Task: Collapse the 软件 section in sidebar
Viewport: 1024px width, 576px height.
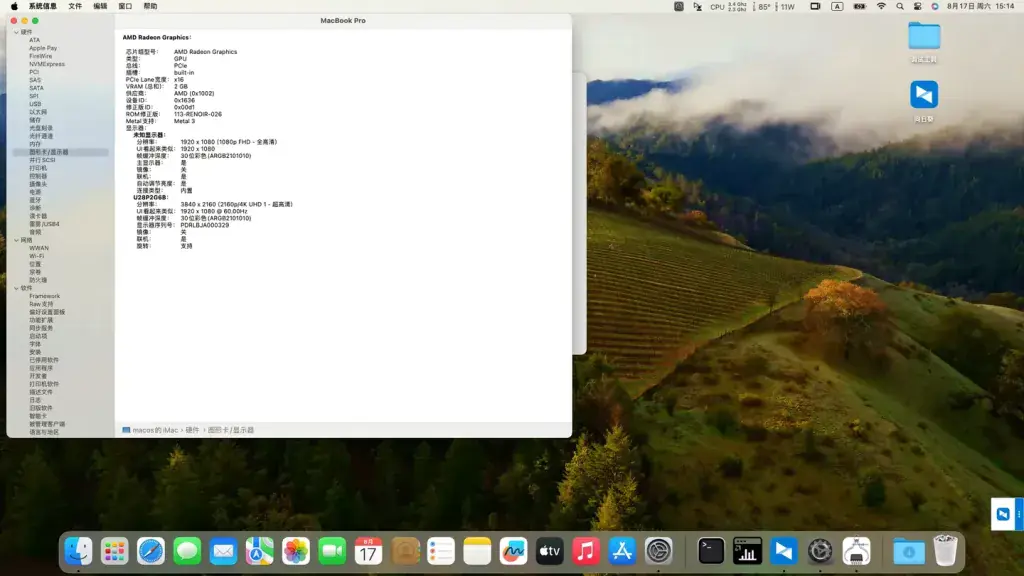Action: tap(16, 288)
